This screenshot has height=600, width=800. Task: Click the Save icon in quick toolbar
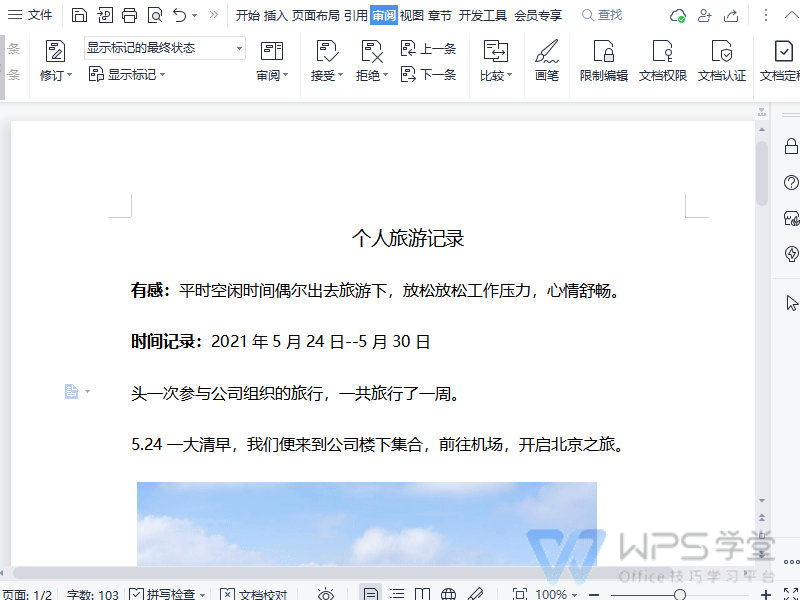coord(79,15)
